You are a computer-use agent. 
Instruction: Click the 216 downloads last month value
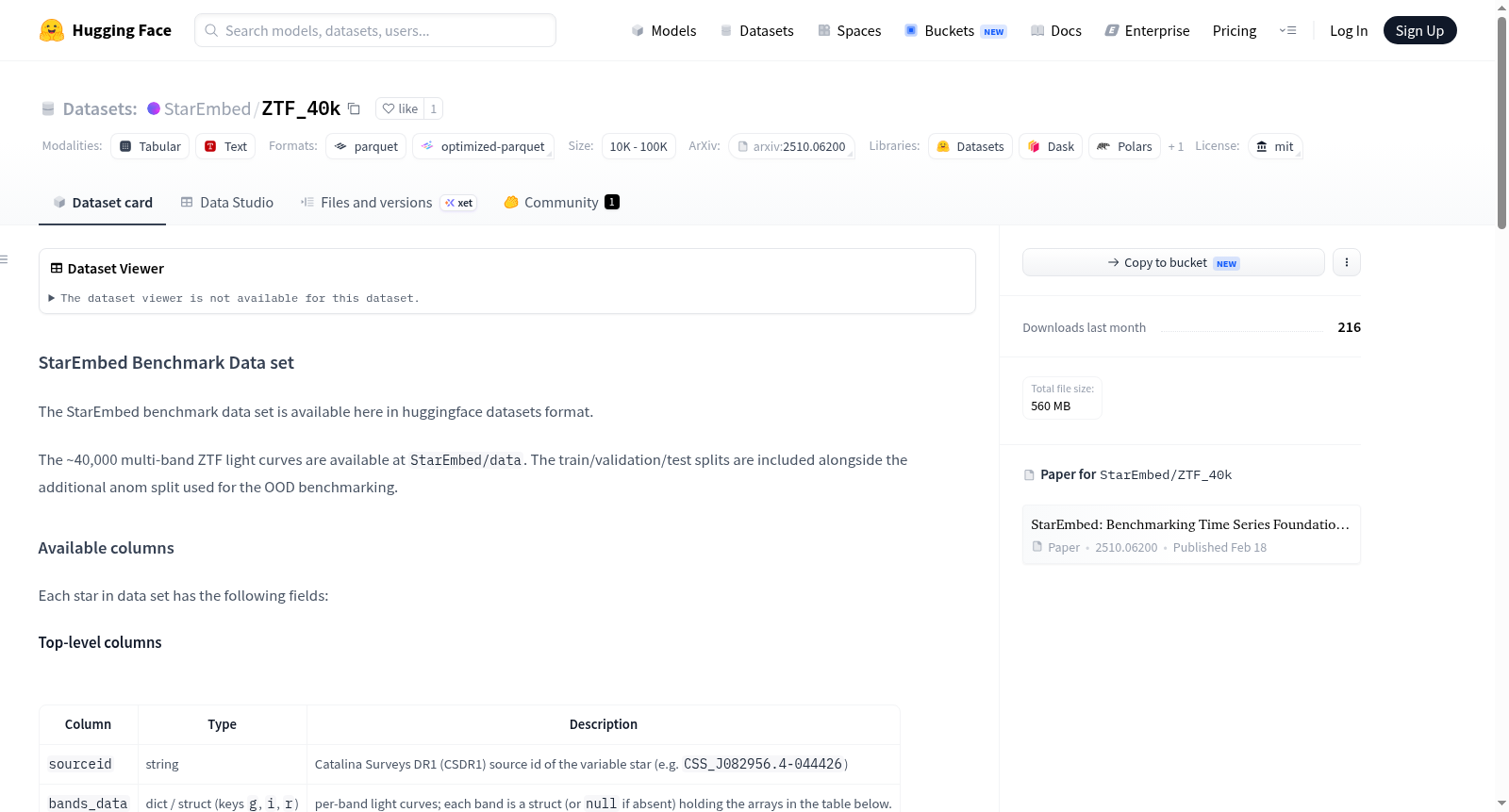point(1350,327)
